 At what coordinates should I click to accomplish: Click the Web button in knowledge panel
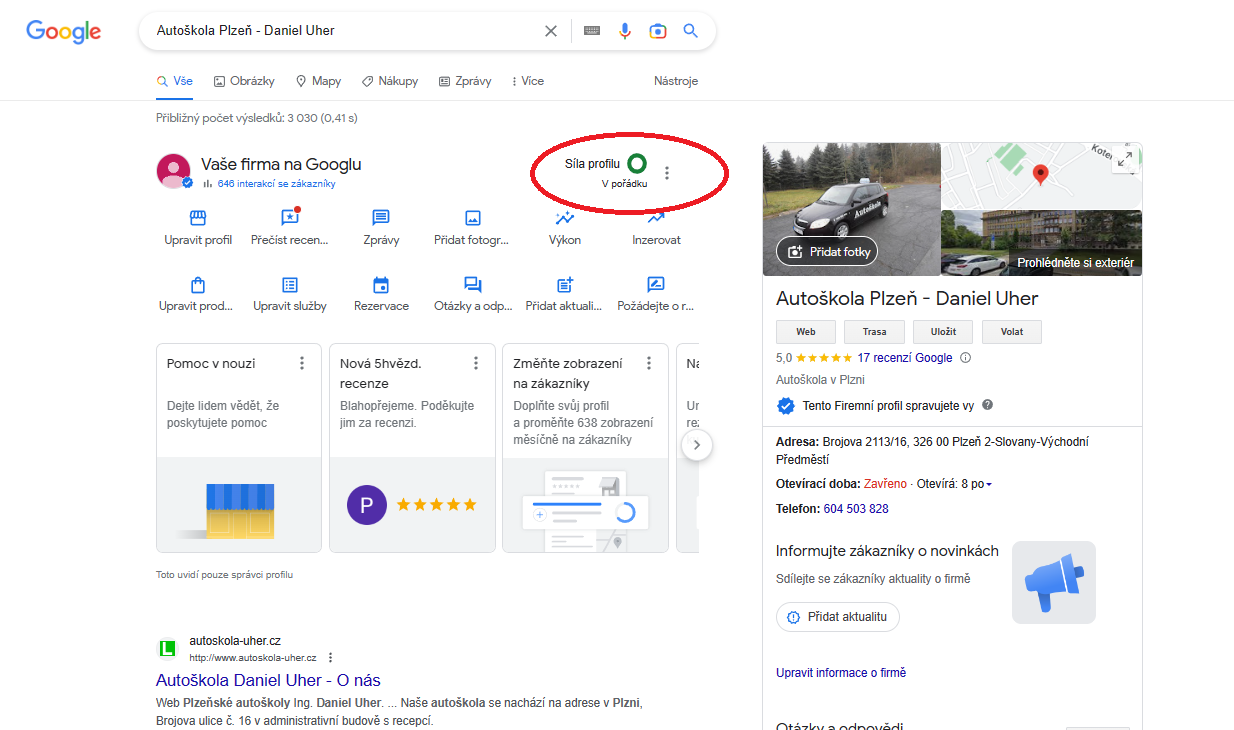tap(806, 332)
